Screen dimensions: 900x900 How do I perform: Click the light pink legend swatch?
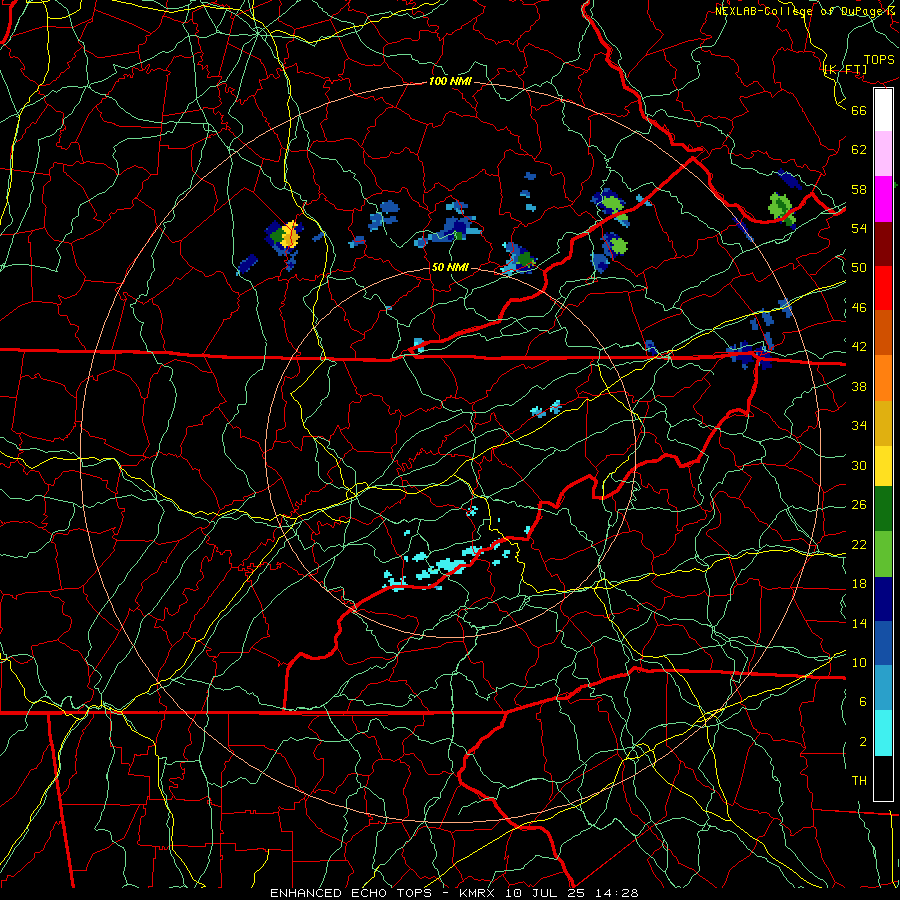[x=883, y=154]
